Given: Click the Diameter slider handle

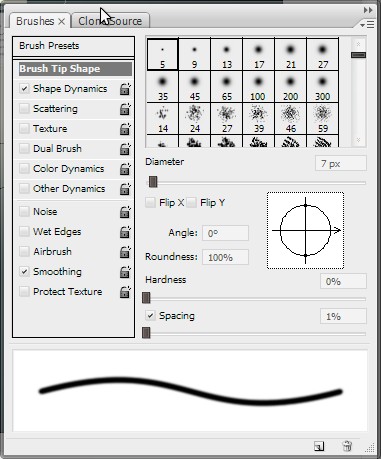Looking at the screenshot, I should point(153,182).
